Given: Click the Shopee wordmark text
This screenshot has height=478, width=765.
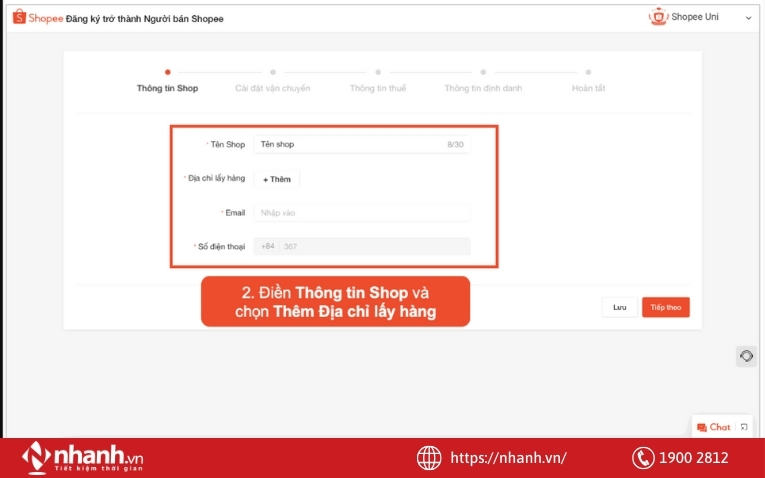Looking at the screenshot, I should point(46,18).
